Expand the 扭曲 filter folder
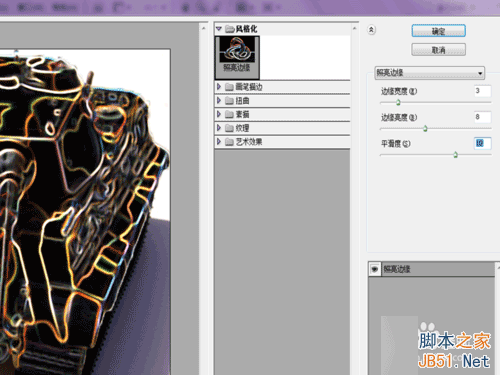The width and height of the screenshot is (500, 375). (x=219, y=100)
